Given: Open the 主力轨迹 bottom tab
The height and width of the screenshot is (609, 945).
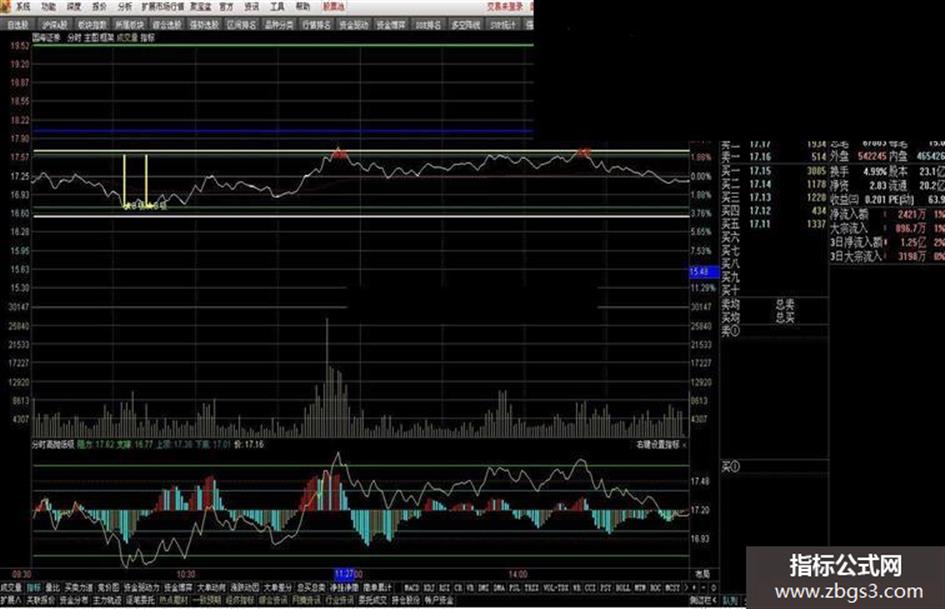Looking at the screenshot, I should point(107,601).
